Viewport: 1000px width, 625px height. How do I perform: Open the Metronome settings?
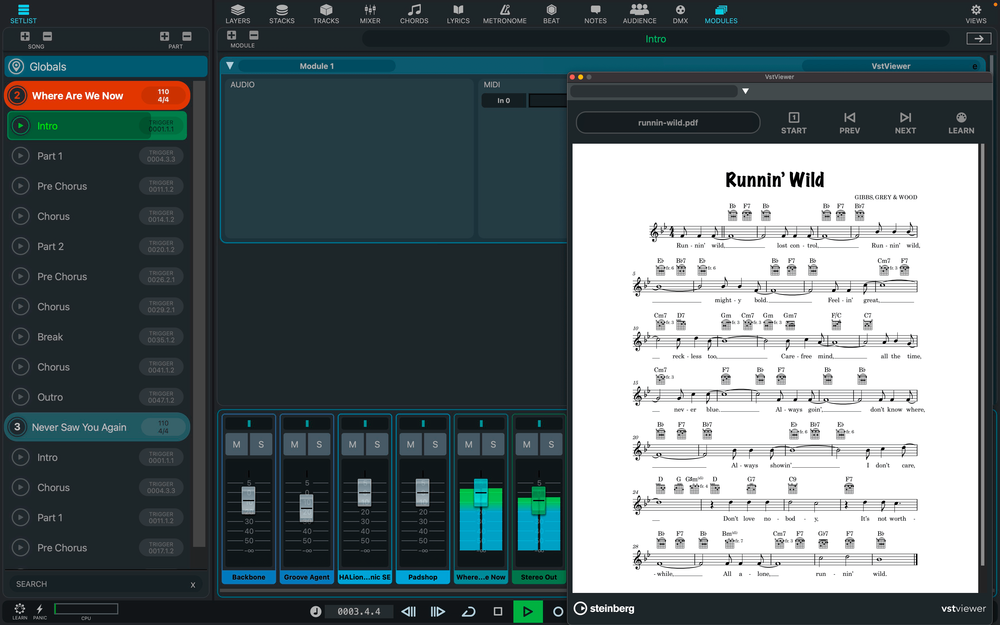[505, 14]
